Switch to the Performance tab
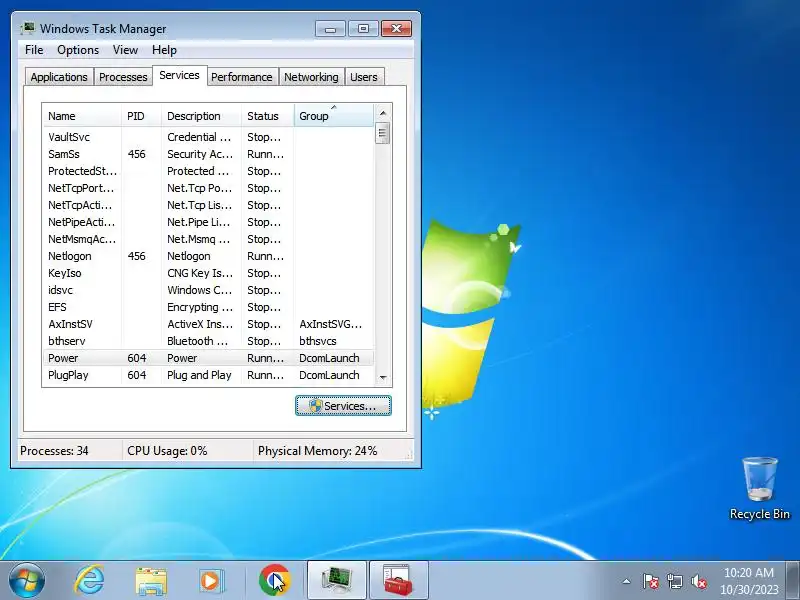Screen dimensions: 800x600 click(242, 77)
